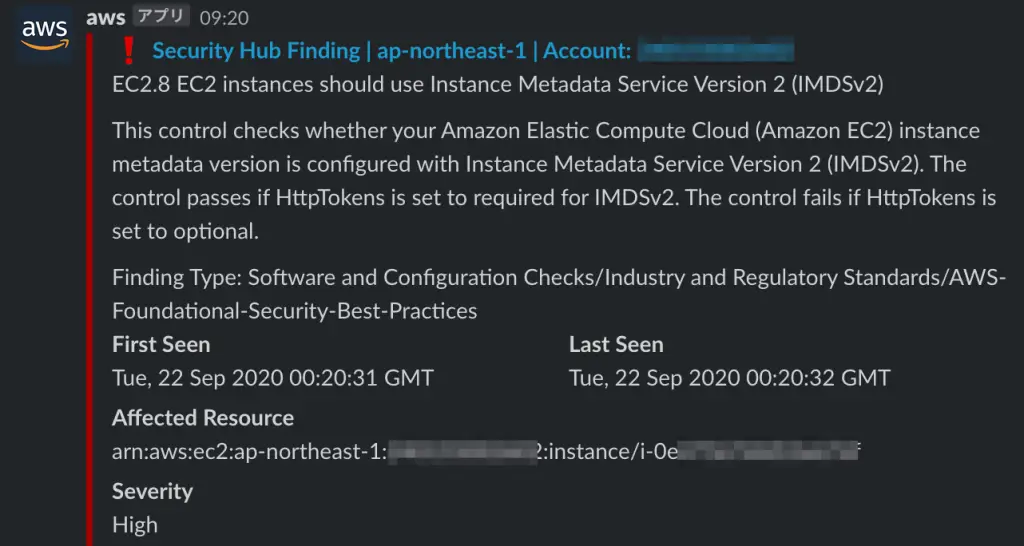Click the EC2.8 IMDSv2 finding headline
The height and width of the screenshot is (546, 1024).
[498, 85]
